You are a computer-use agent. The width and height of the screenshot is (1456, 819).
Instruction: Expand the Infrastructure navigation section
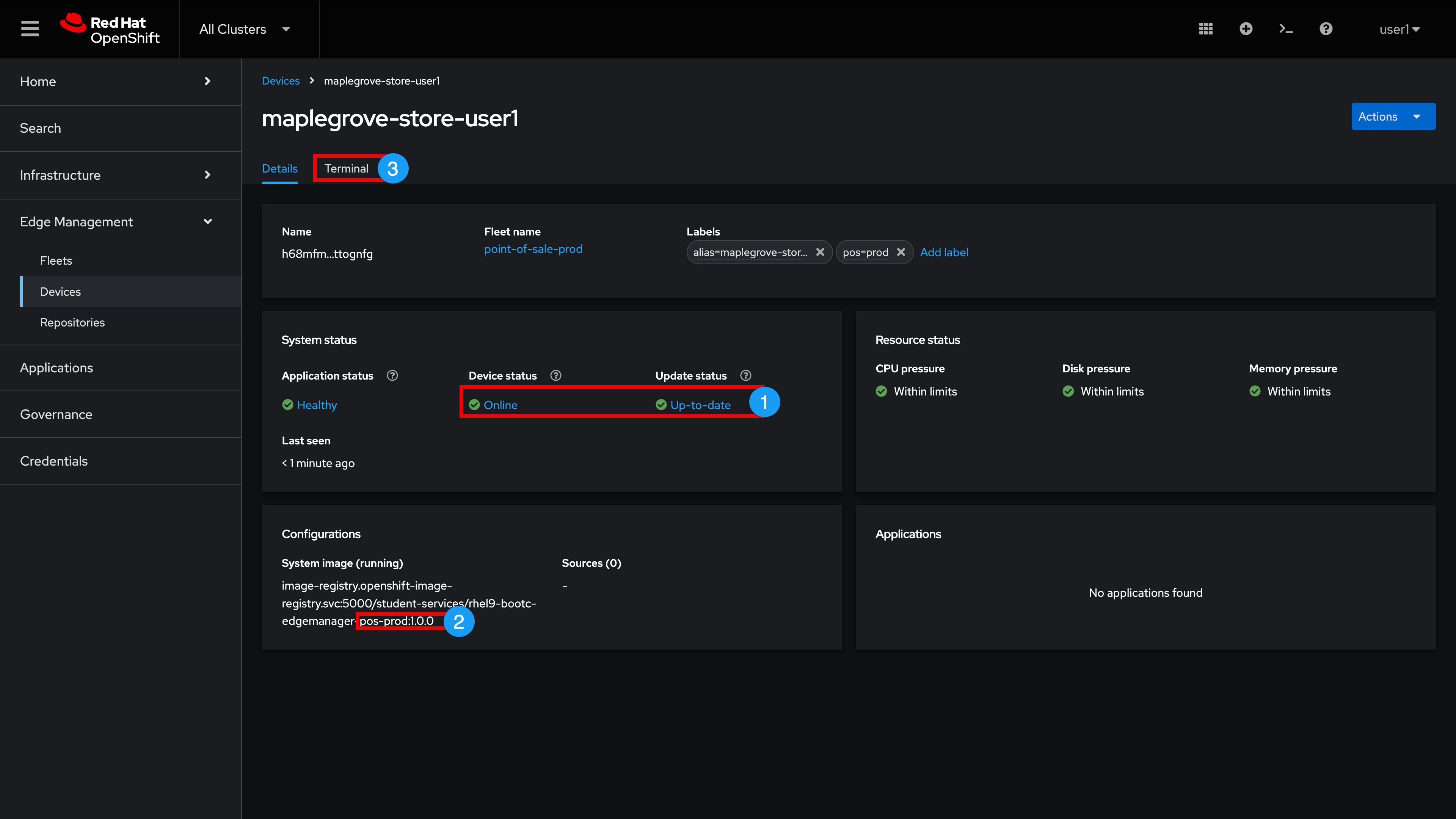121,175
